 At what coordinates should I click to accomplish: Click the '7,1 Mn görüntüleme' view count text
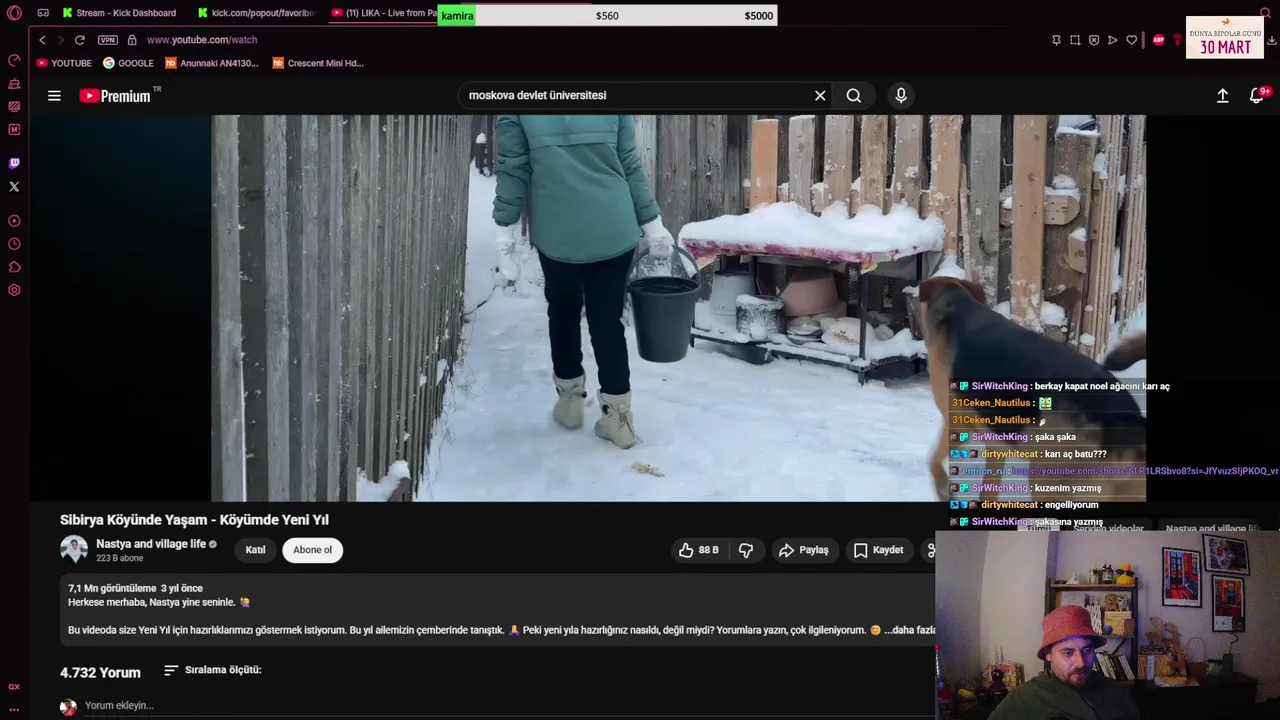tap(112, 588)
